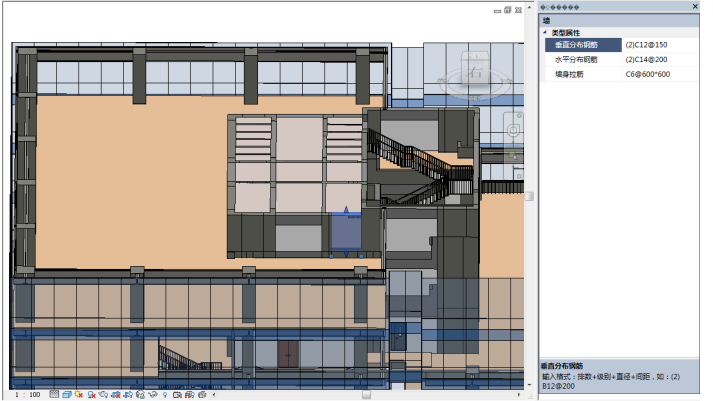Open the Temporary Hide/Isolate glasses icon
Image resolution: width=713 pixels, height=401 pixels.
(x=152, y=394)
